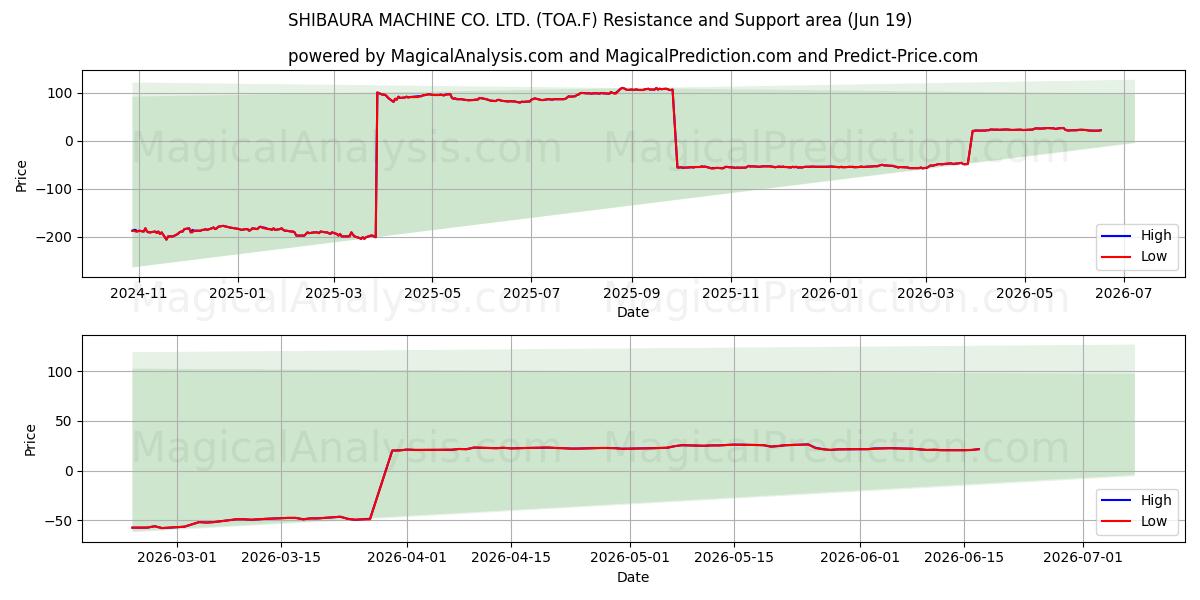Click the upper chart '2026-03' date tick
Image resolution: width=1200 pixels, height=600 pixels.
[925, 293]
